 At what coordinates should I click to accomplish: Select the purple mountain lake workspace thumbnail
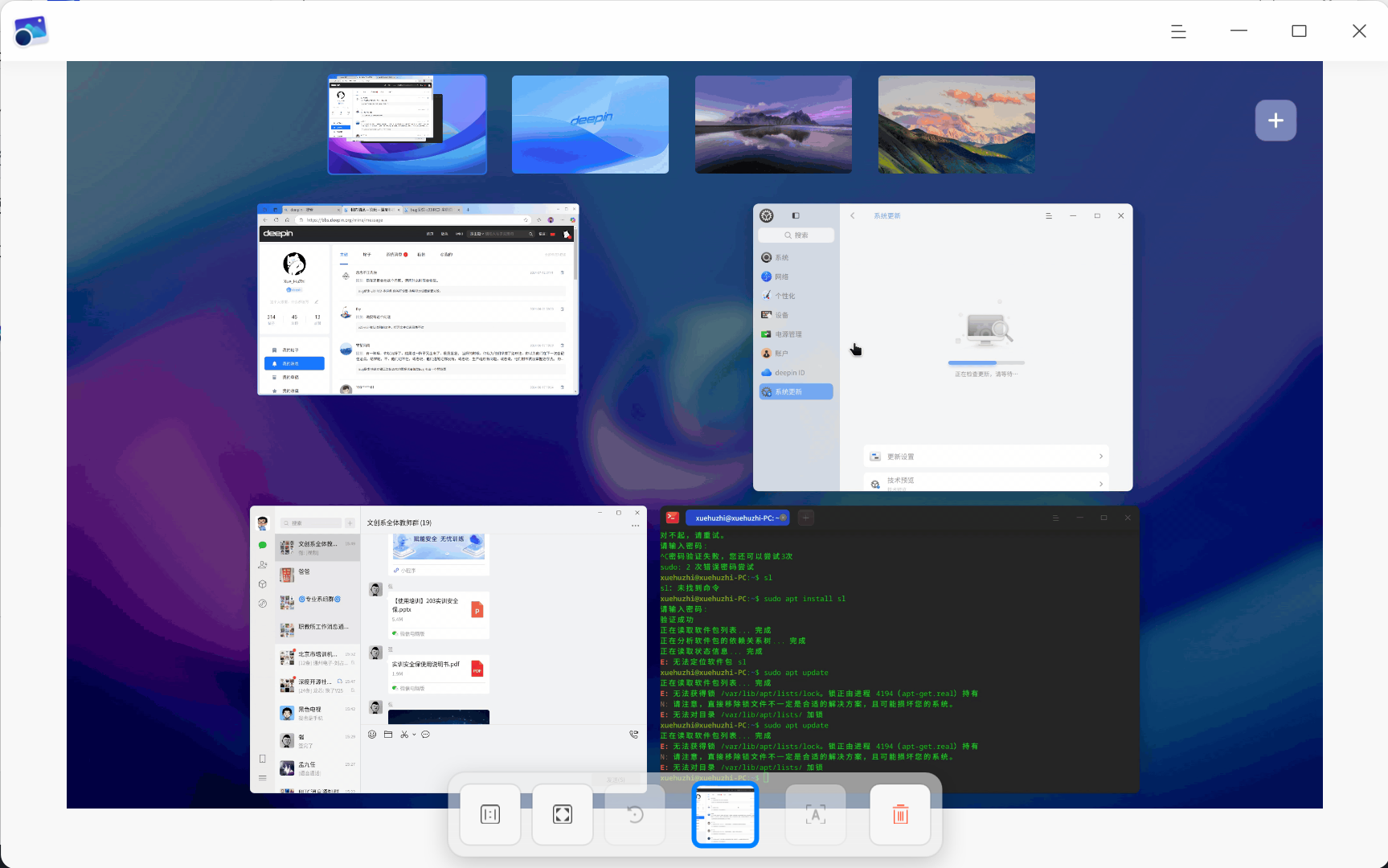point(773,125)
